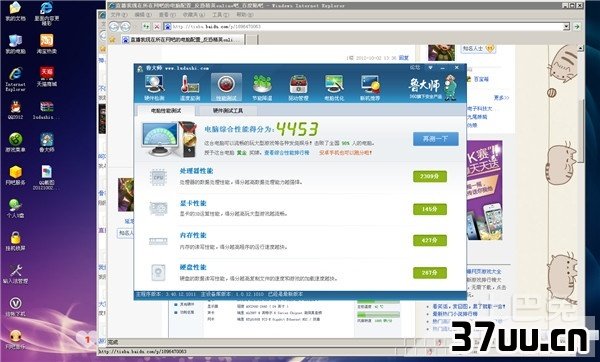
Task: Open 电脑优化 computer optimization icon
Action: pos(334,87)
